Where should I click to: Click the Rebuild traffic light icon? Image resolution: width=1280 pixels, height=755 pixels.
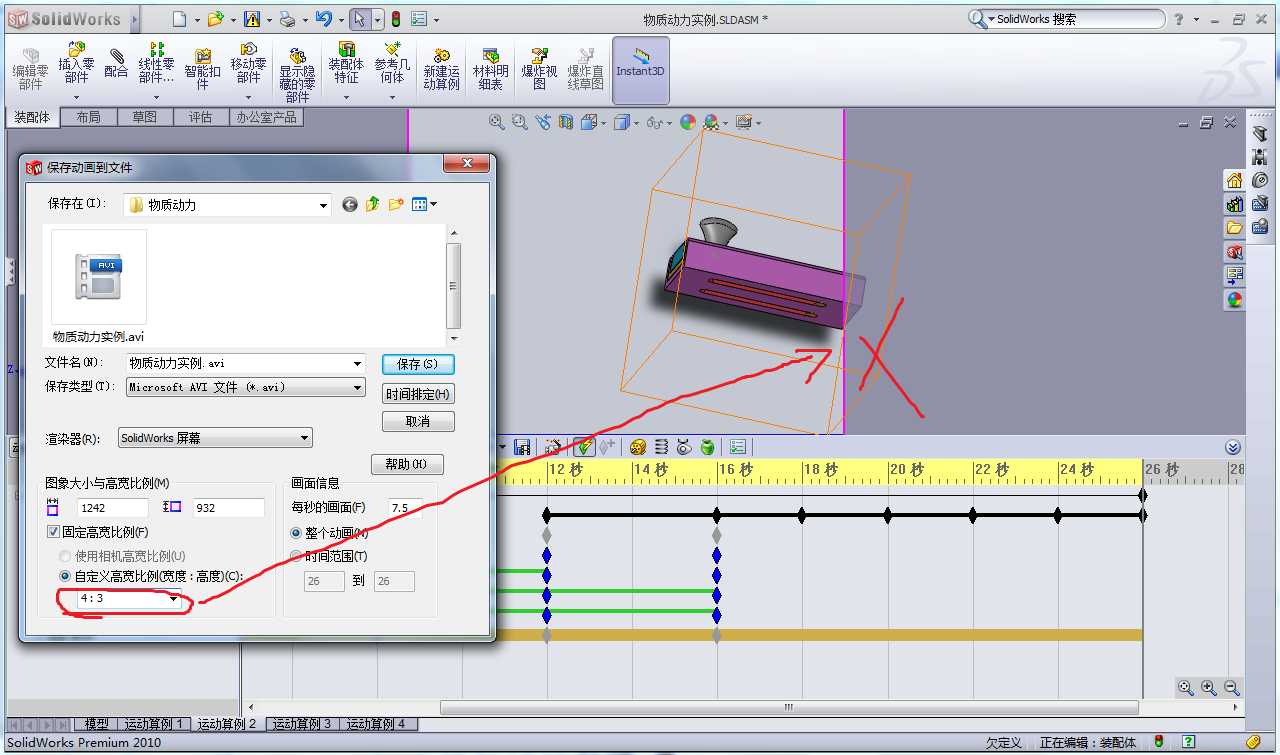(395, 19)
